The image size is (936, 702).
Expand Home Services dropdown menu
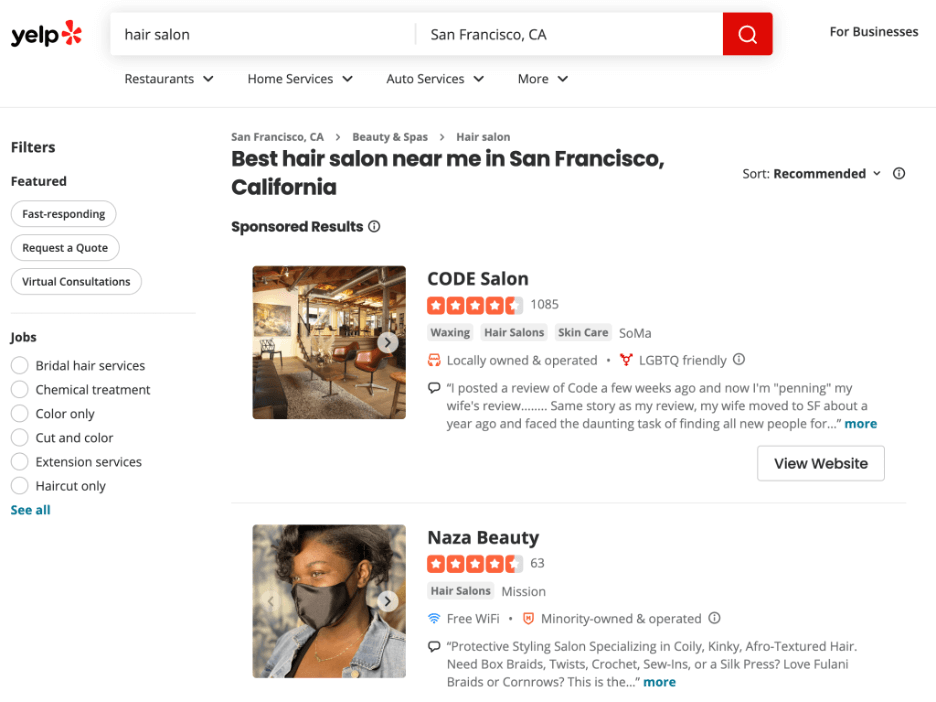(300, 79)
